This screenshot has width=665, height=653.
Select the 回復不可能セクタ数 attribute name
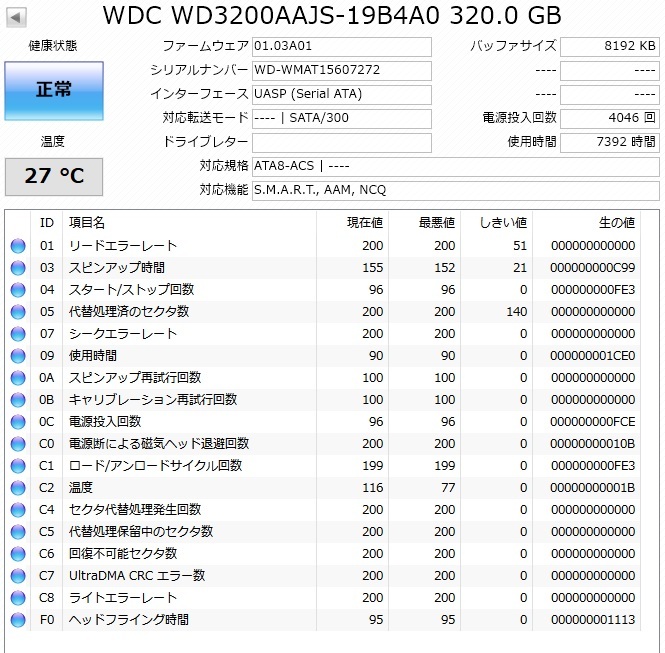(123, 554)
